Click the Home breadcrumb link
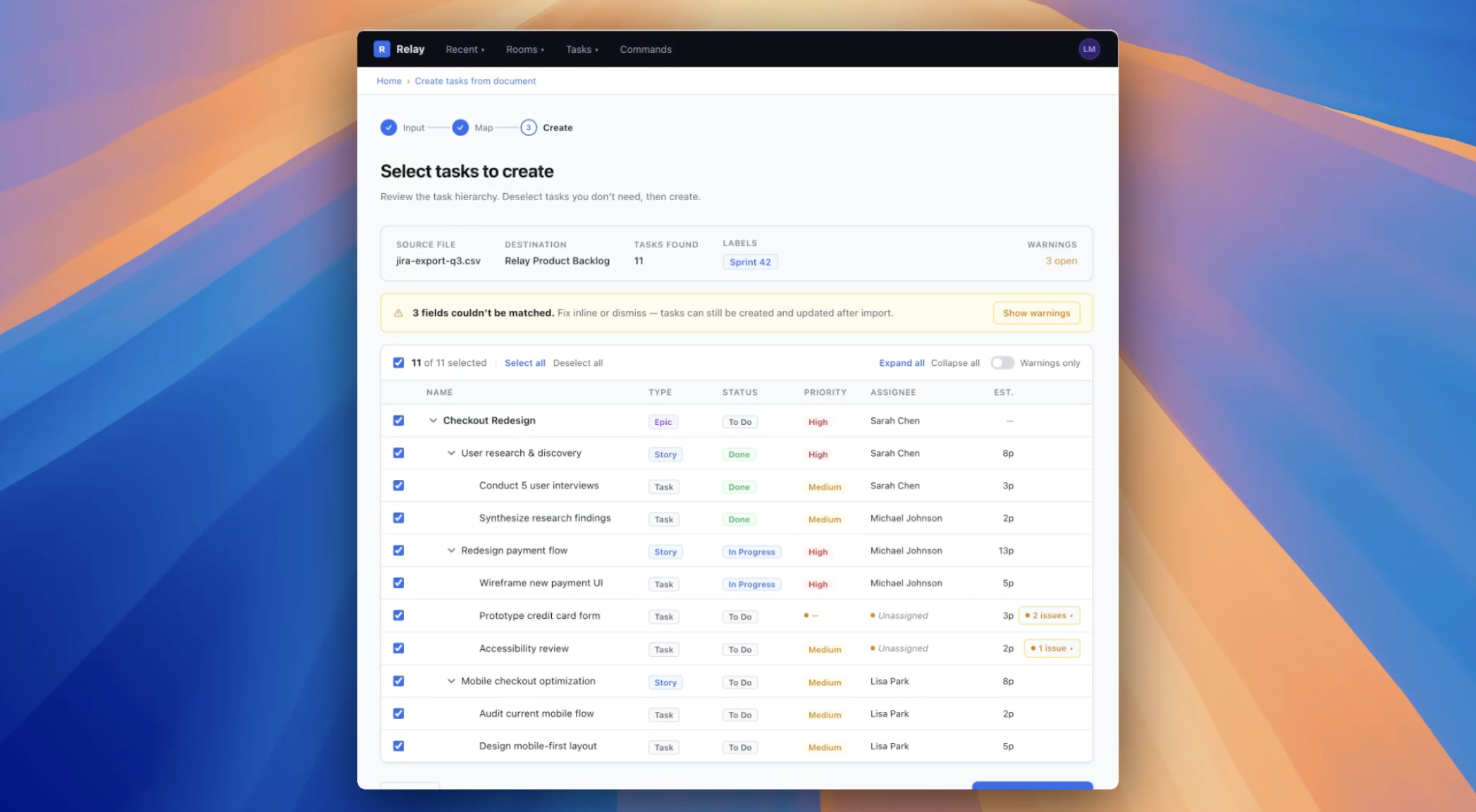Viewport: 1476px width, 812px height. pyautogui.click(x=388, y=80)
